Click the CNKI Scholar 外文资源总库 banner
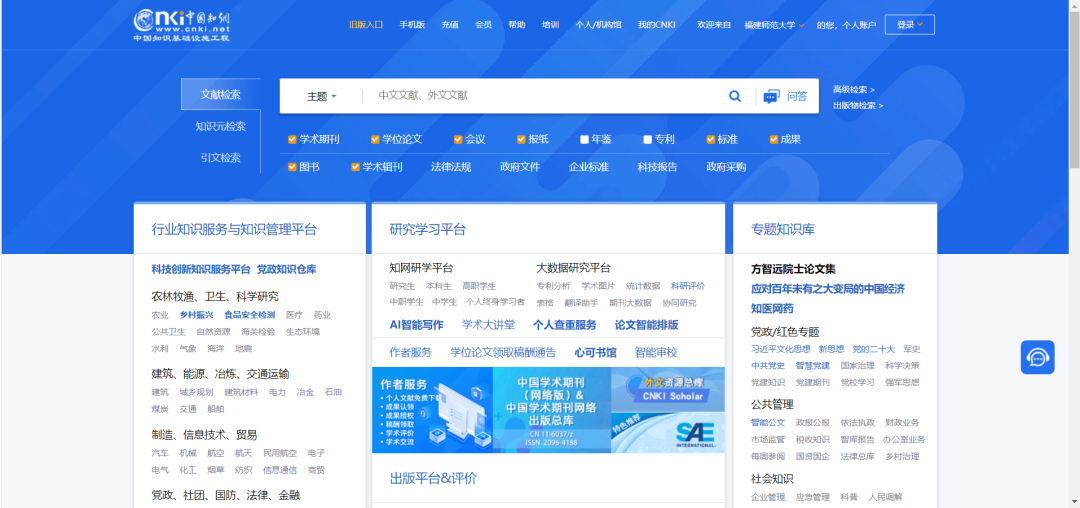This screenshot has height=508, width=1080. coord(667,390)
